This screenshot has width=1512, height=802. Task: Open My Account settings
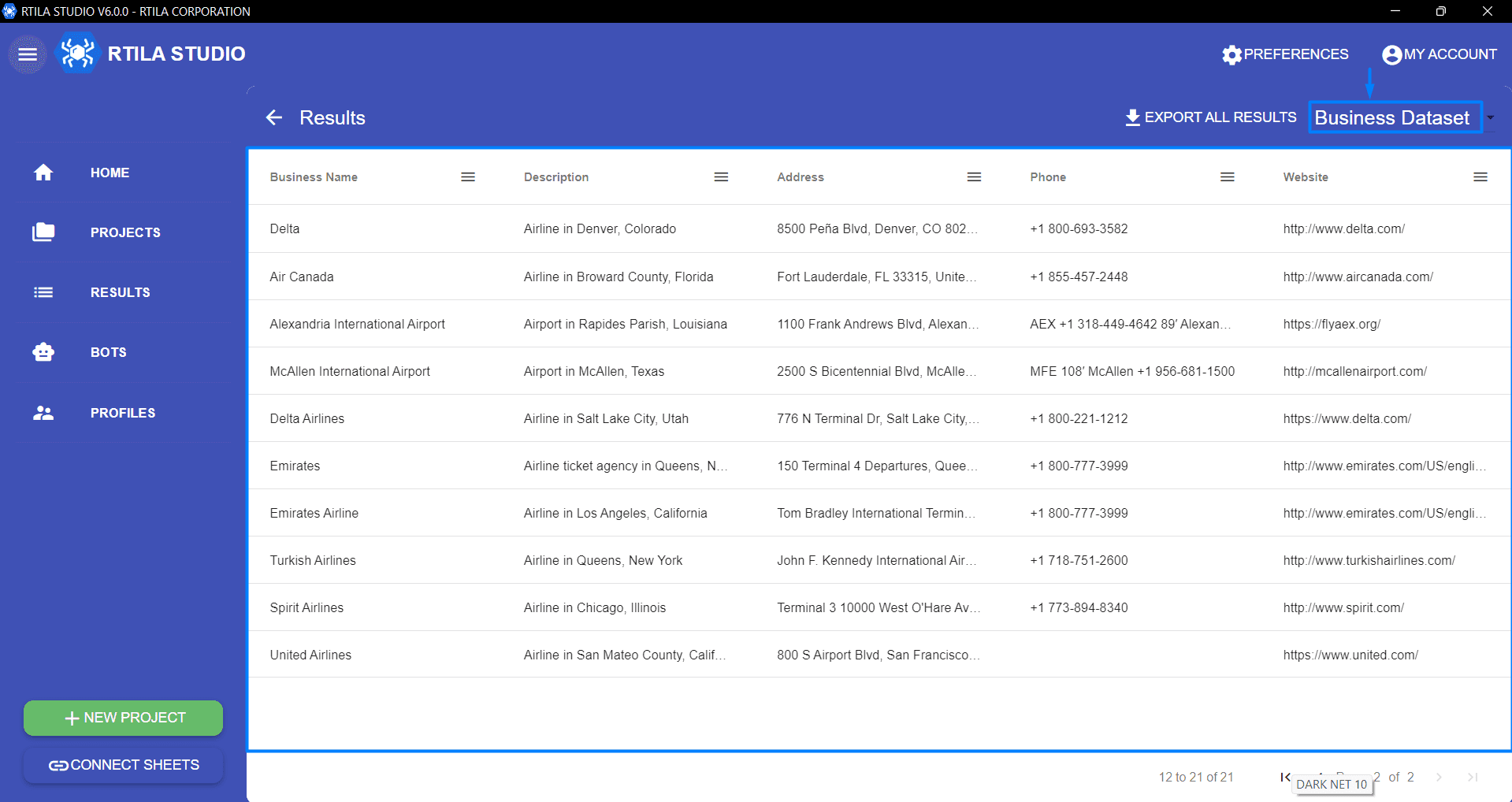[x=1439, y=54]
